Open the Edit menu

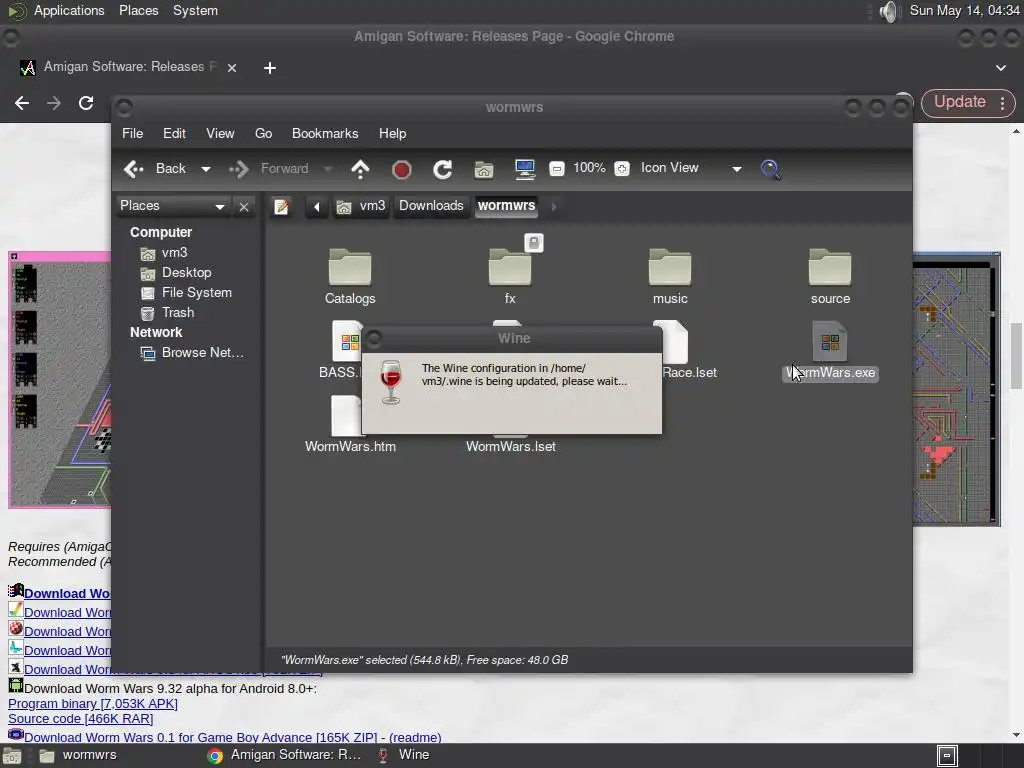click(174, 133)
